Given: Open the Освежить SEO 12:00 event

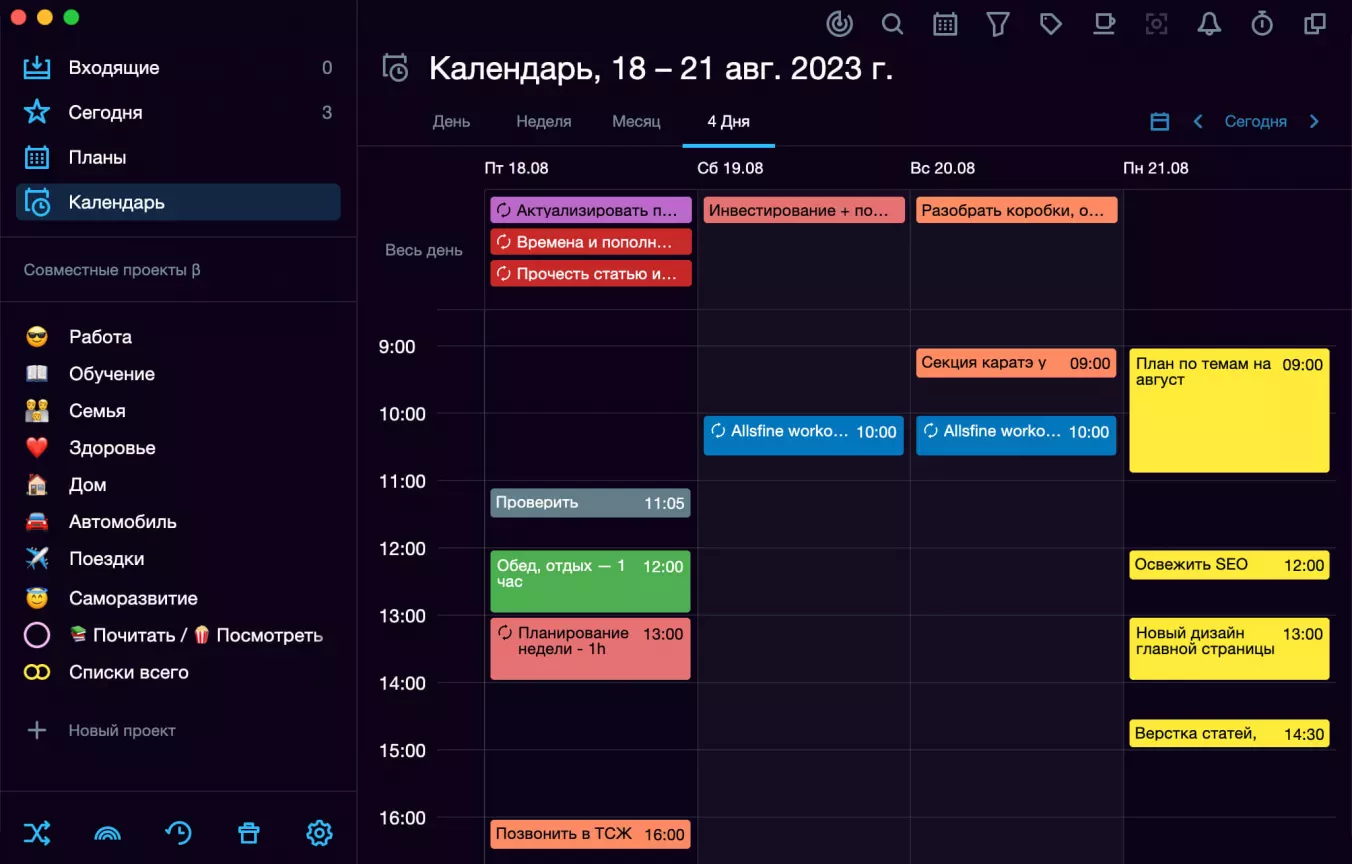Looking at the screenshot, I should click(x=1229, y=565).
